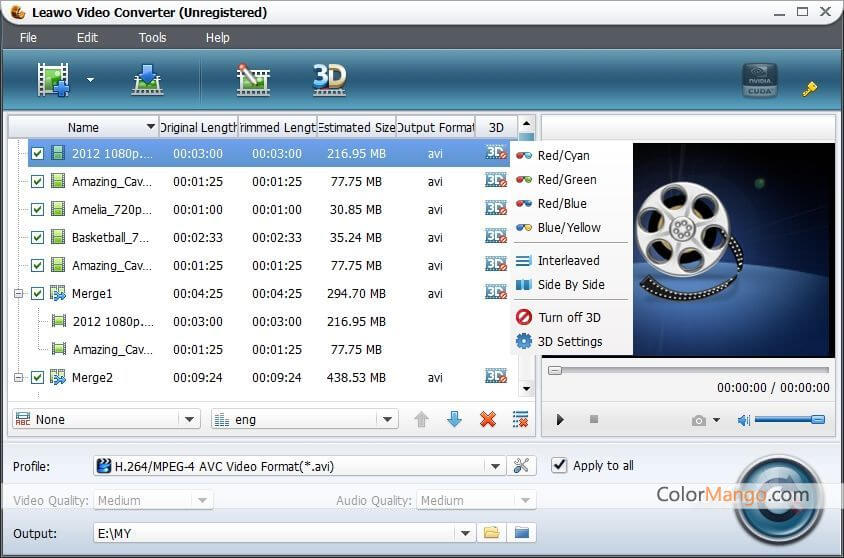Viewport: 844px width, 558px height.
Task: Open 3D Settings
Action: tap(571, 342)
